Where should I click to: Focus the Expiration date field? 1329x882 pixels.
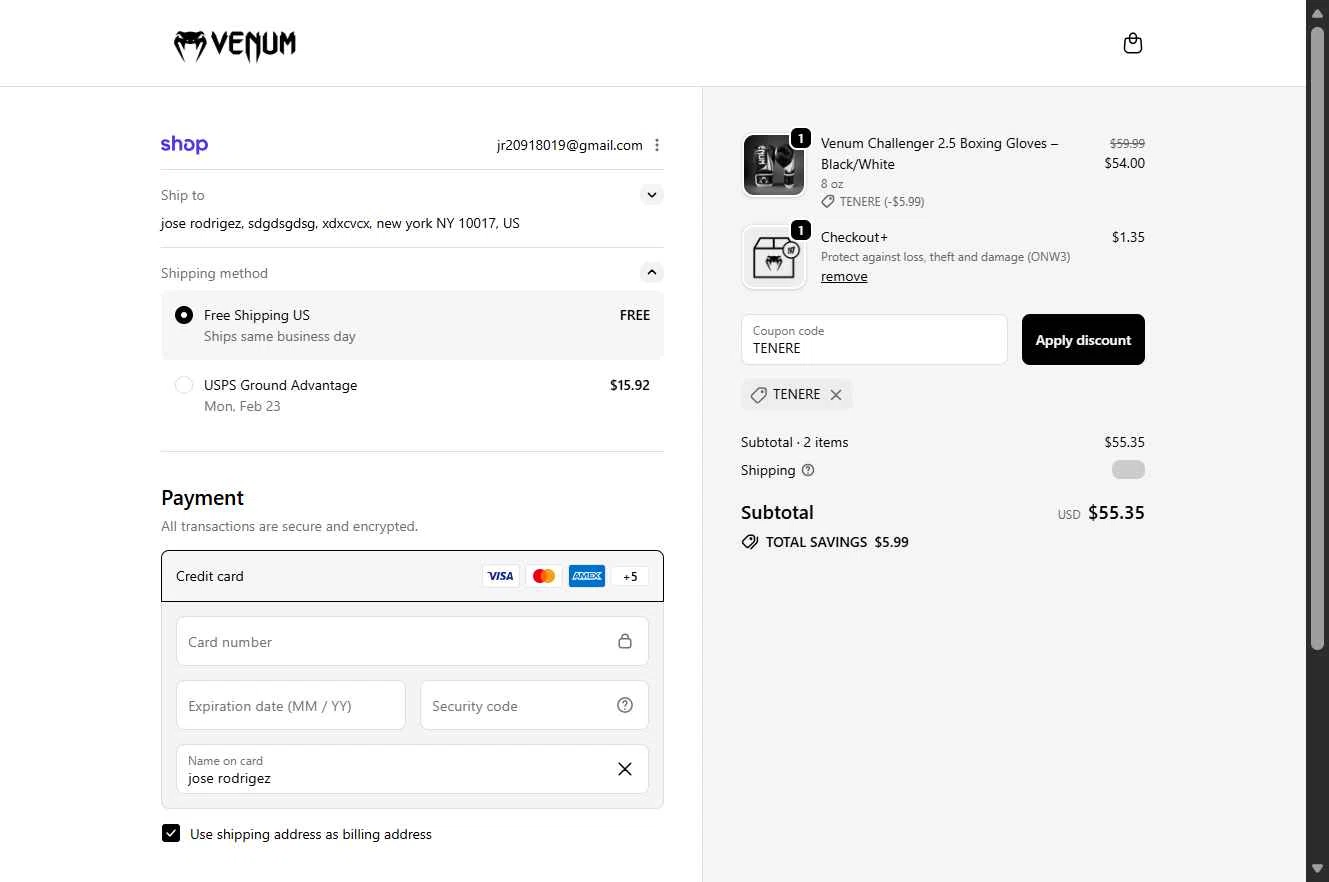coord(291,705)
